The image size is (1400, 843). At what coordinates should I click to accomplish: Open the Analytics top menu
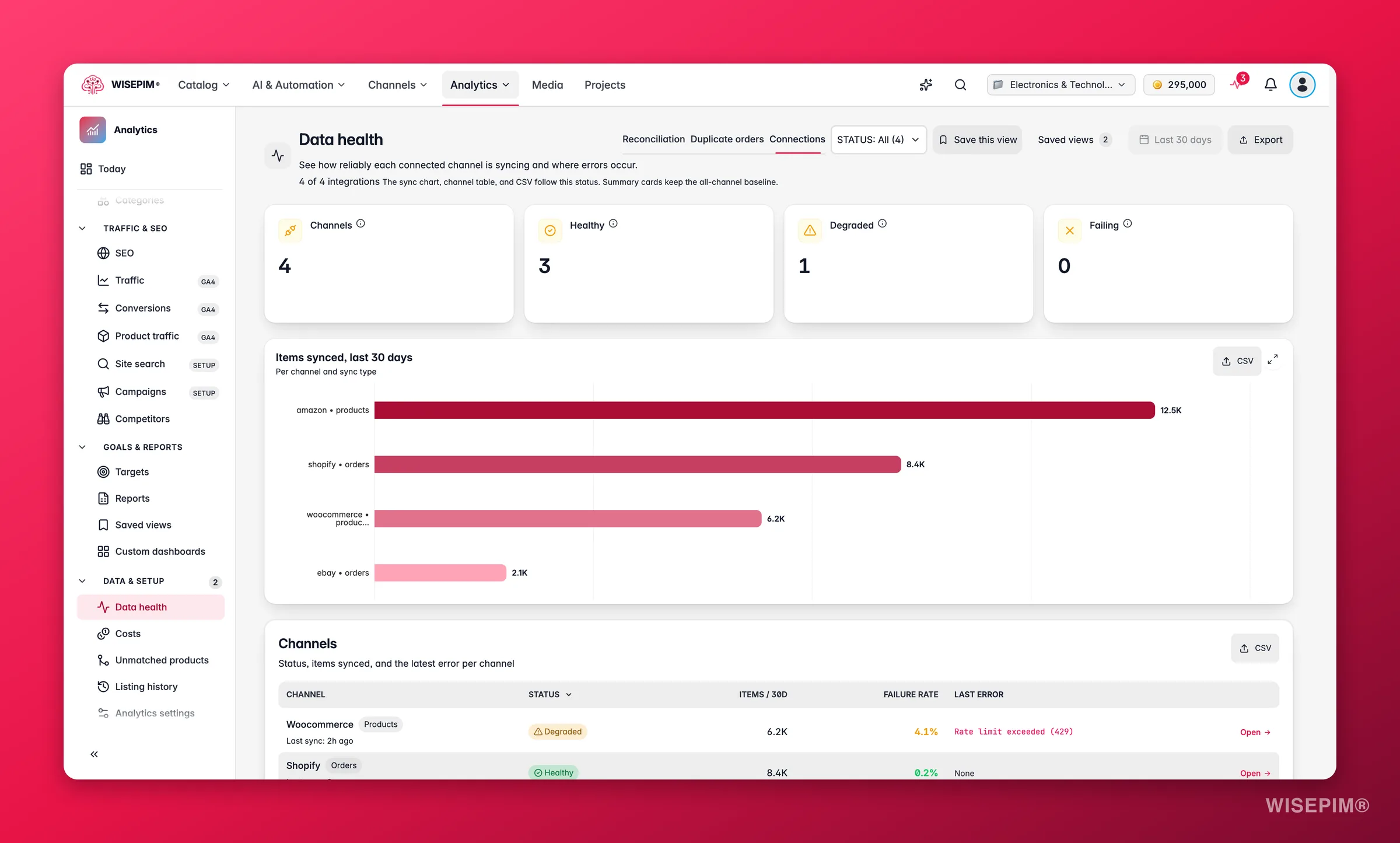coord(480,85)
